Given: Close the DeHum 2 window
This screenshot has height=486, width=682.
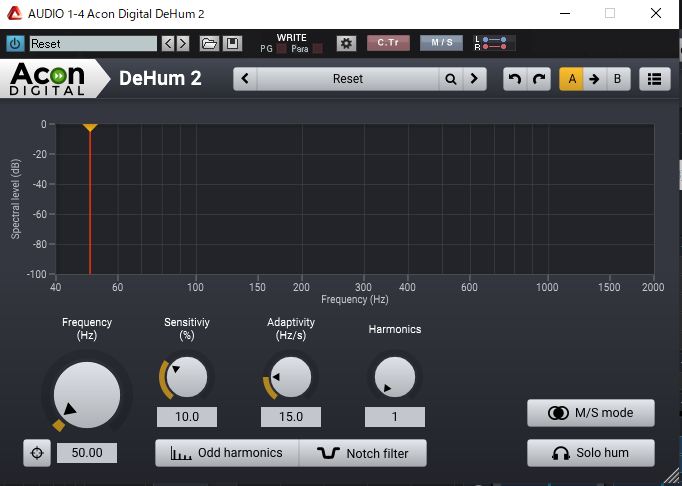Looking at the screenshot, I should tap(656, 13).
